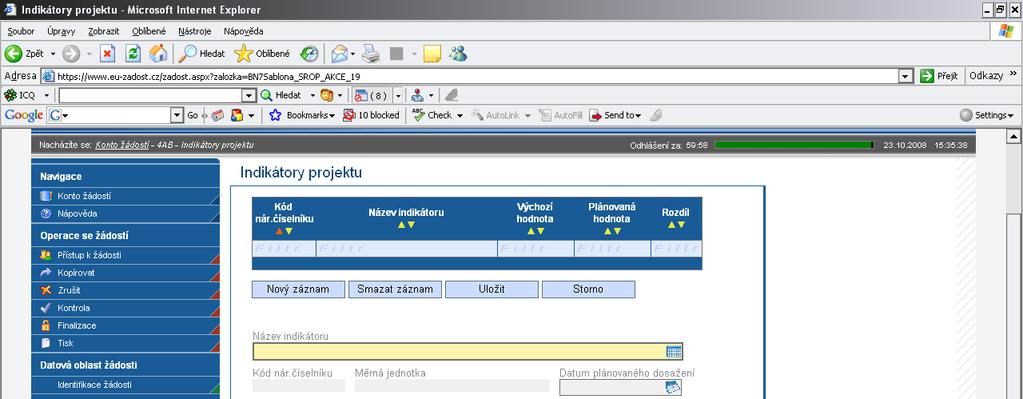This screenshot has height=399, width=1023.
Task: Click the 10 blocked popup icon
Action: [350, 115]
